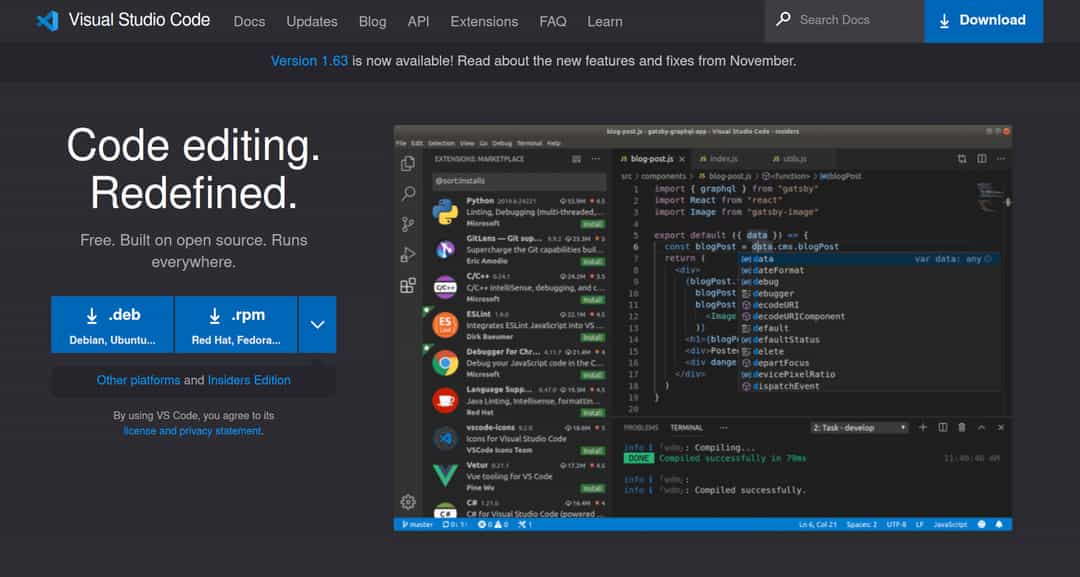Click the split editor icon in editor toolbar

point(982,159)
